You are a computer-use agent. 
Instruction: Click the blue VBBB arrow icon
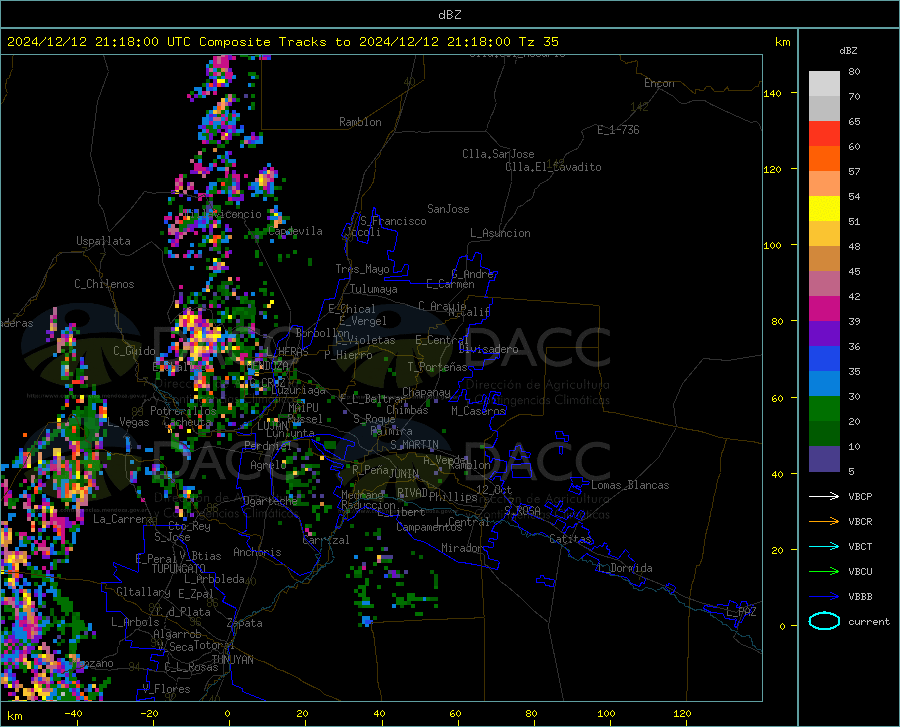click(x=824, y=597)
